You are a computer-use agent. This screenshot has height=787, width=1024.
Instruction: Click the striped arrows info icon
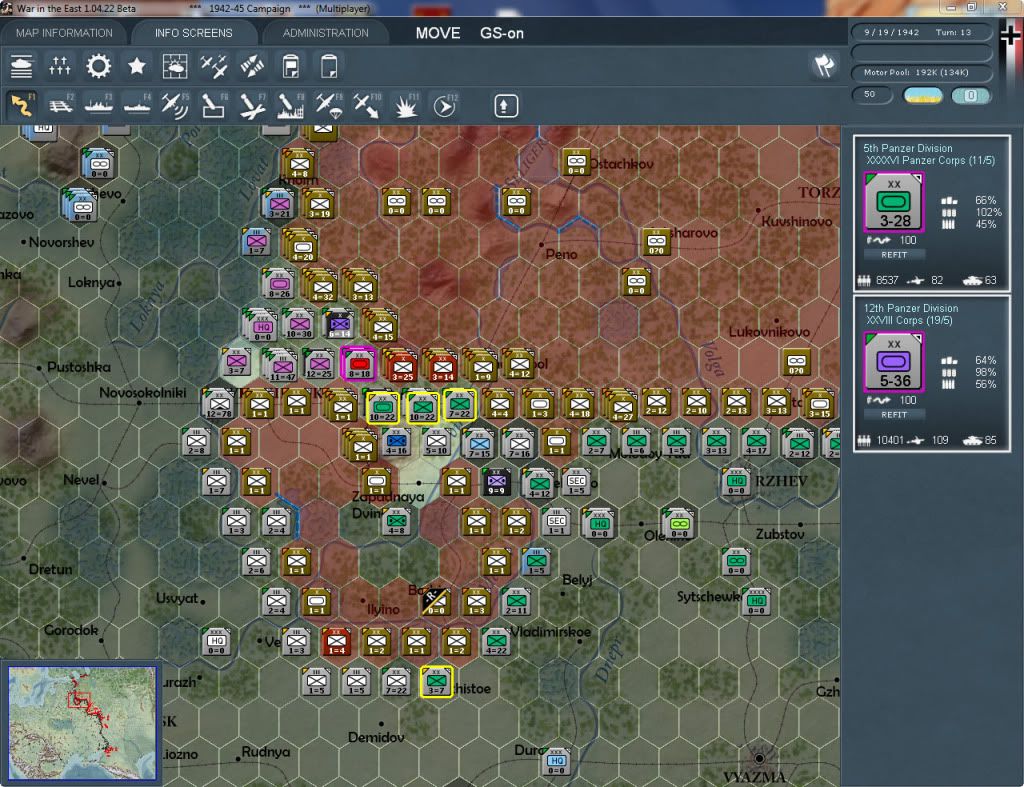(x=252, y=66)
